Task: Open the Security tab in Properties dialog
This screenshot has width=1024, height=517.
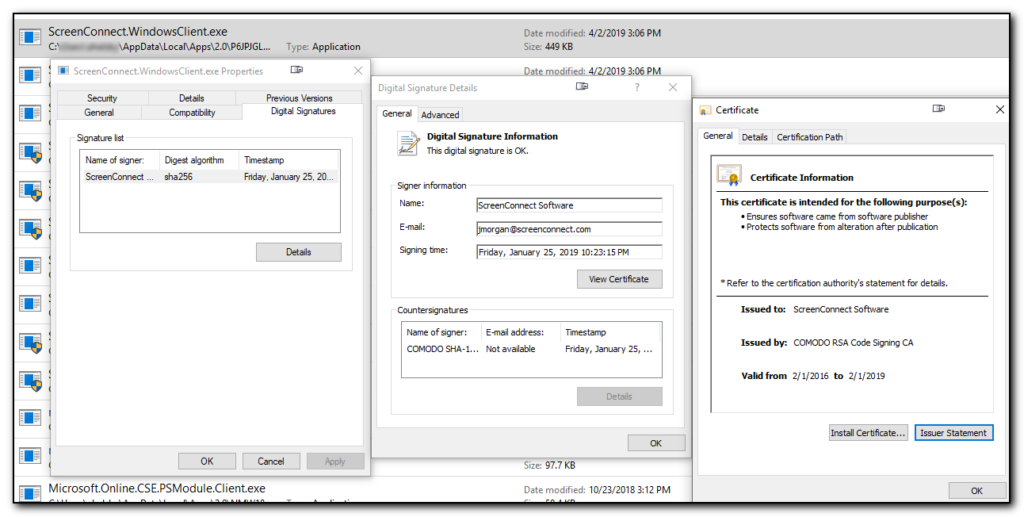Action: click(x=102, y=98)
